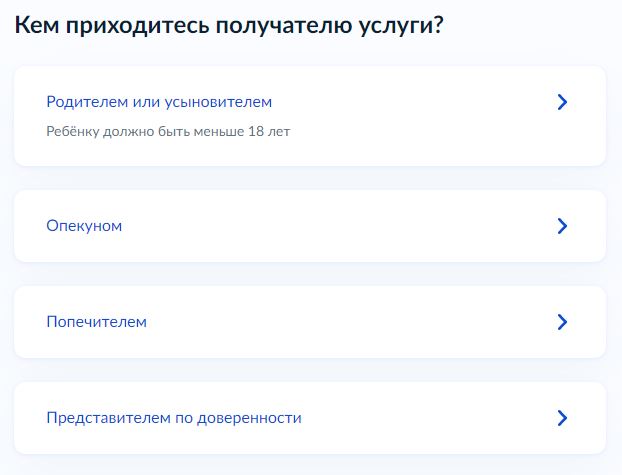Pick the 'Попечителем' option label
Image resolution: width=622 pixels, height=475 pixels.
(96, 322)
